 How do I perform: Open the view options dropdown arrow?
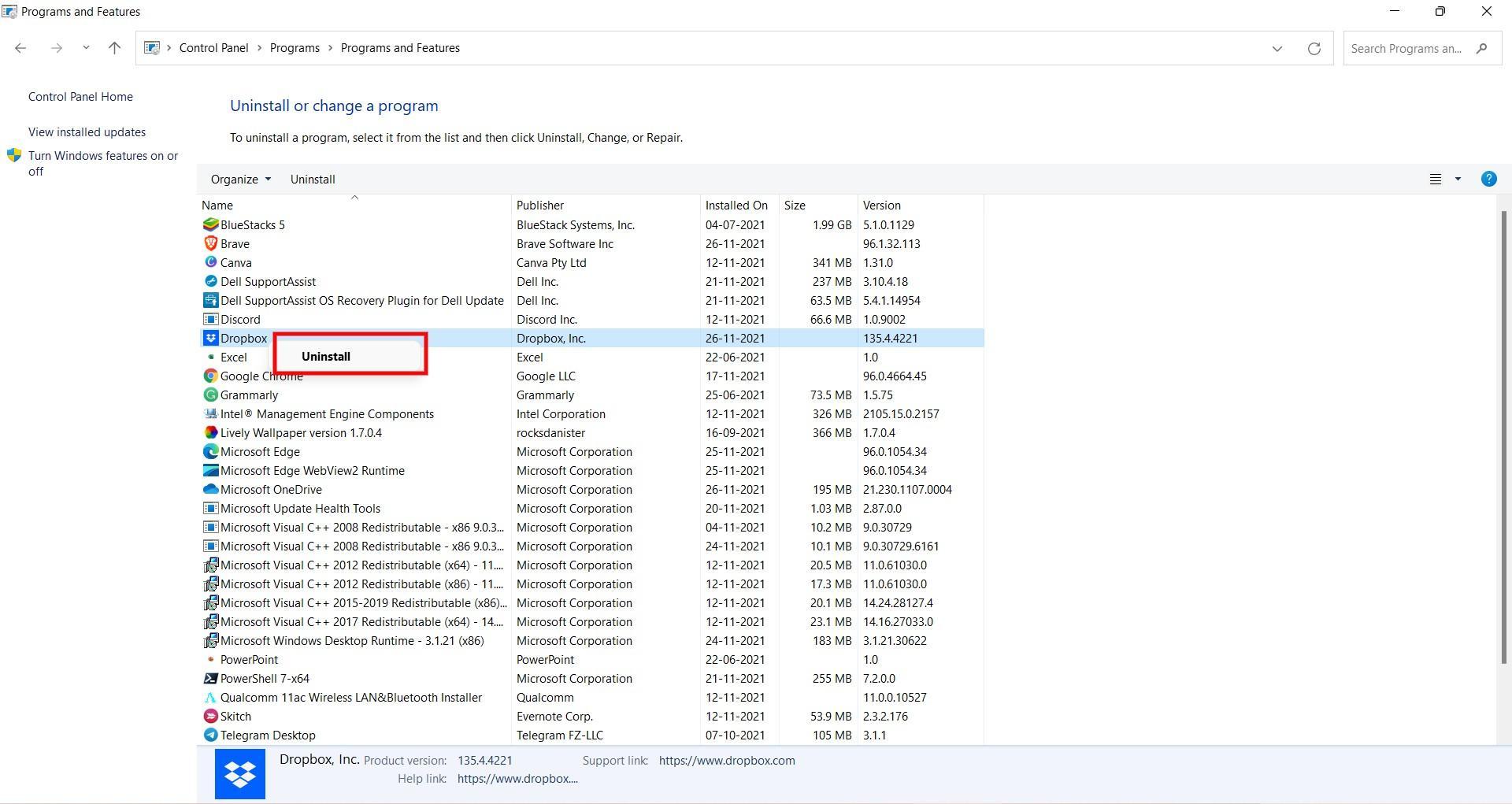coord(1458,180)
